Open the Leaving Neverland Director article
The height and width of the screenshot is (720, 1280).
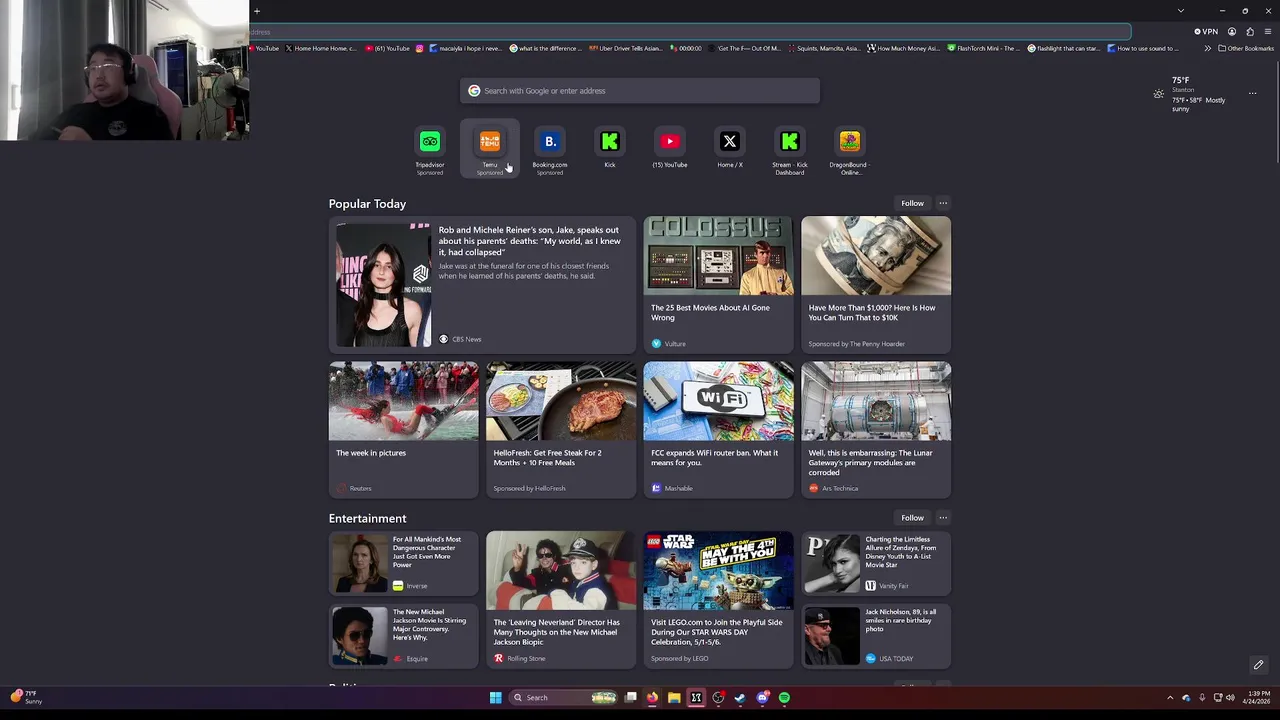[x=561, y=599]
